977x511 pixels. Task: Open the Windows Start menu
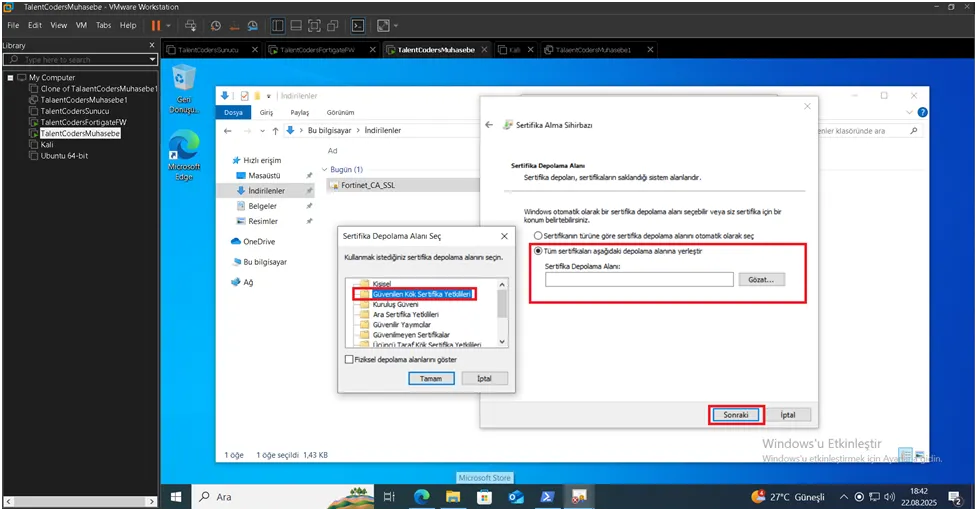pos(176,497)
